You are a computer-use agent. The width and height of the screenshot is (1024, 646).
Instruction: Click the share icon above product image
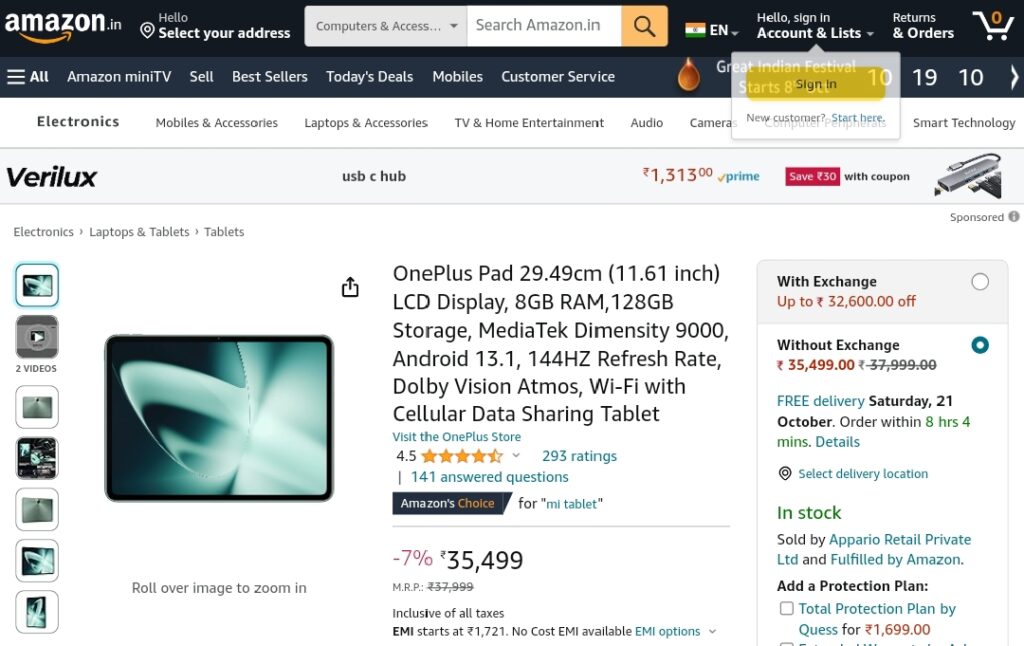coord(350,287)
